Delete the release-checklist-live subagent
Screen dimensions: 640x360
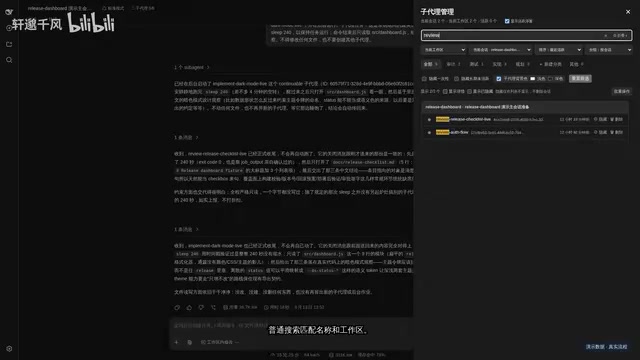(616, 119)
